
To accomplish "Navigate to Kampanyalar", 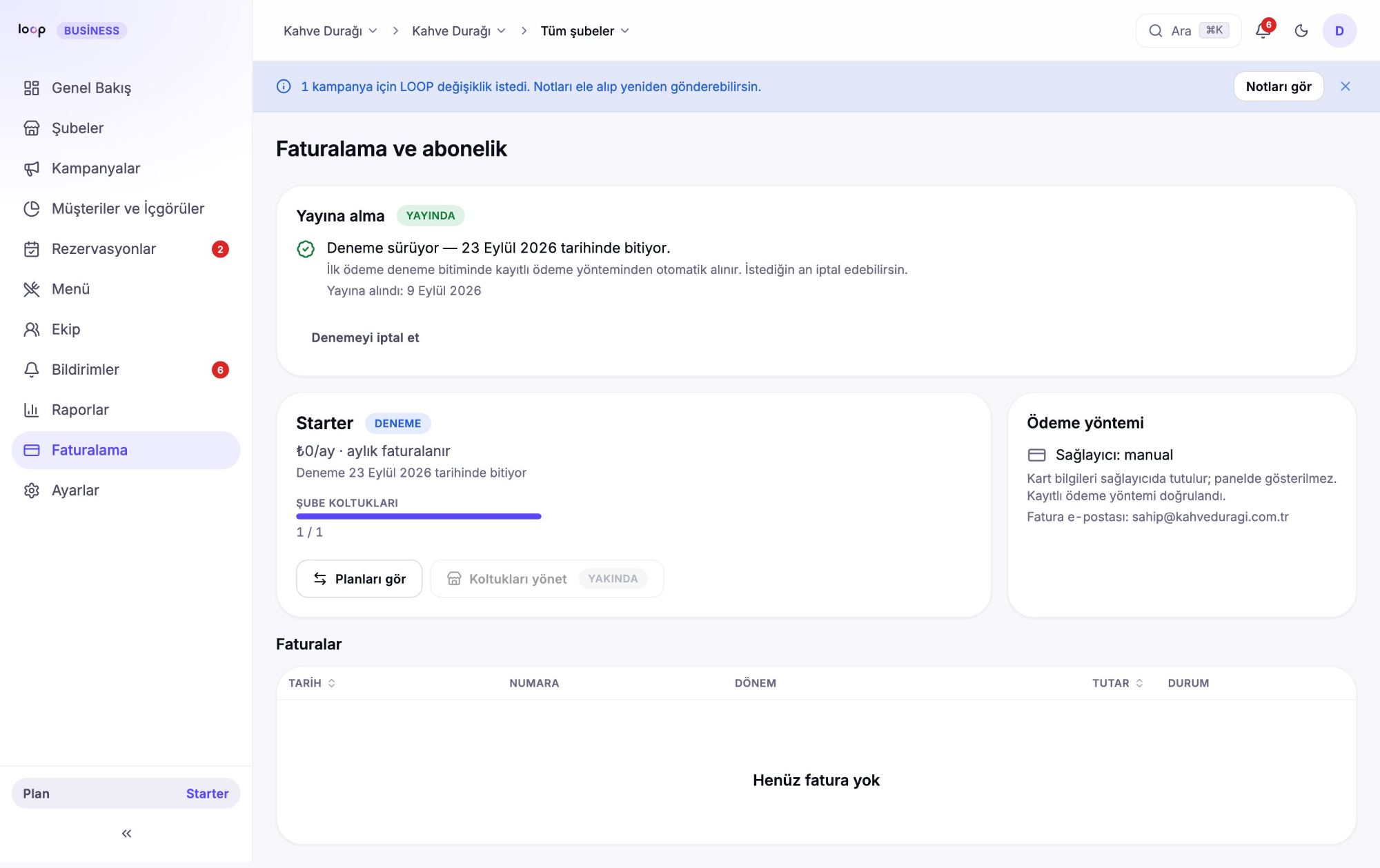I will click(x=126, y=168).
